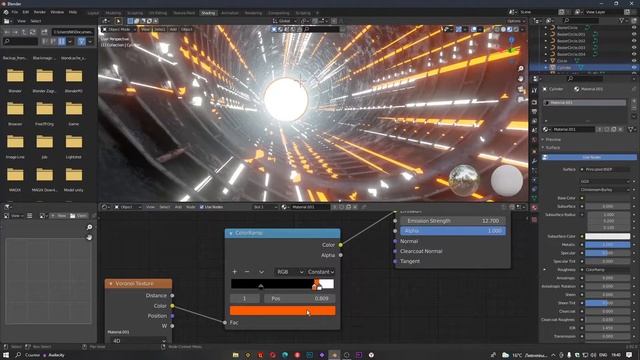Open the Output properties tab icon
The height and width of the screenshot is (360, 640).
point(534,111)
